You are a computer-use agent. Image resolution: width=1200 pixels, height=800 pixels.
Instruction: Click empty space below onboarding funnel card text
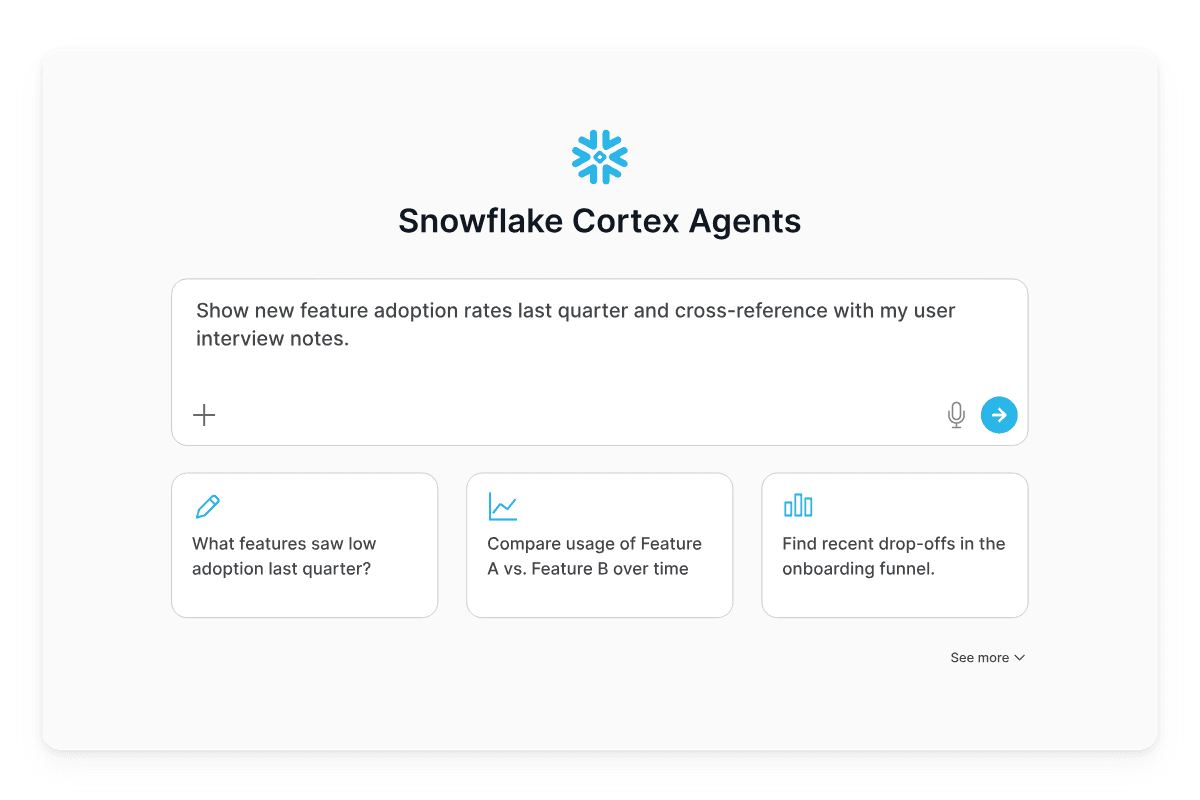coord(894,598)
